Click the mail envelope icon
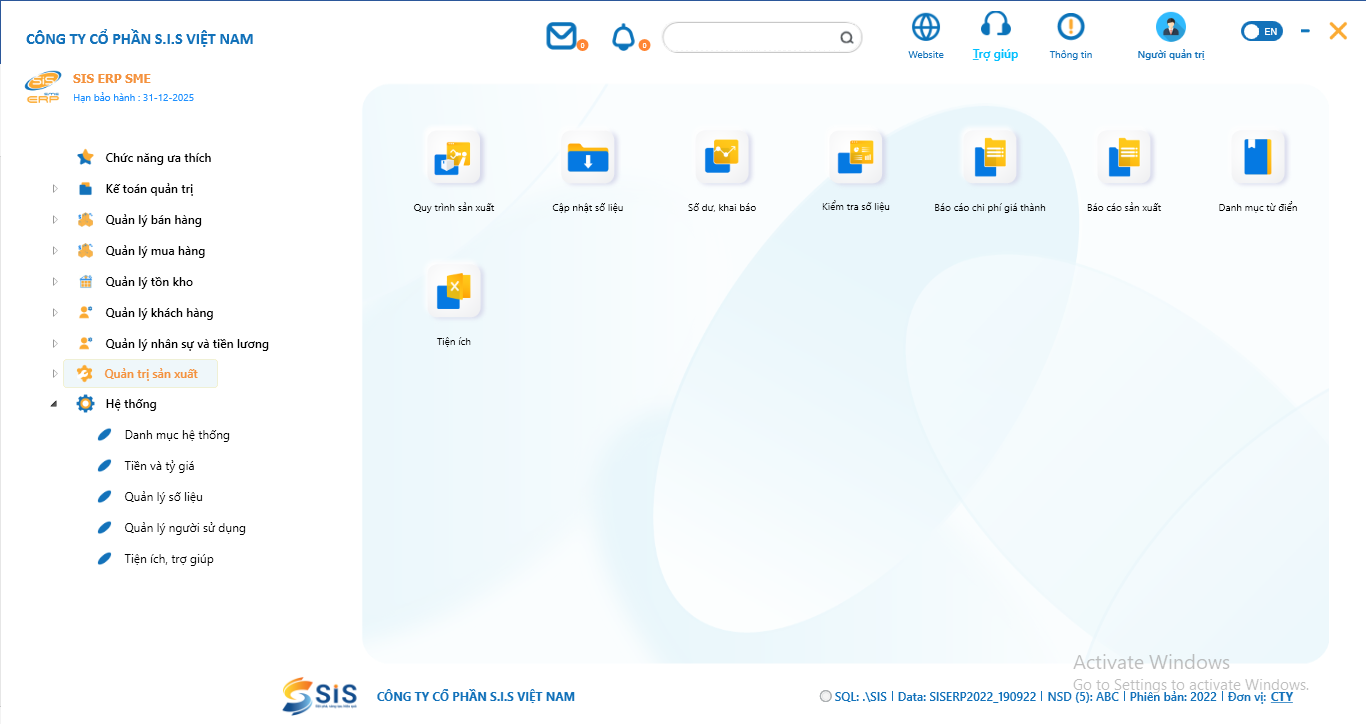This screenshot has width=1366, height=724. 561,36
